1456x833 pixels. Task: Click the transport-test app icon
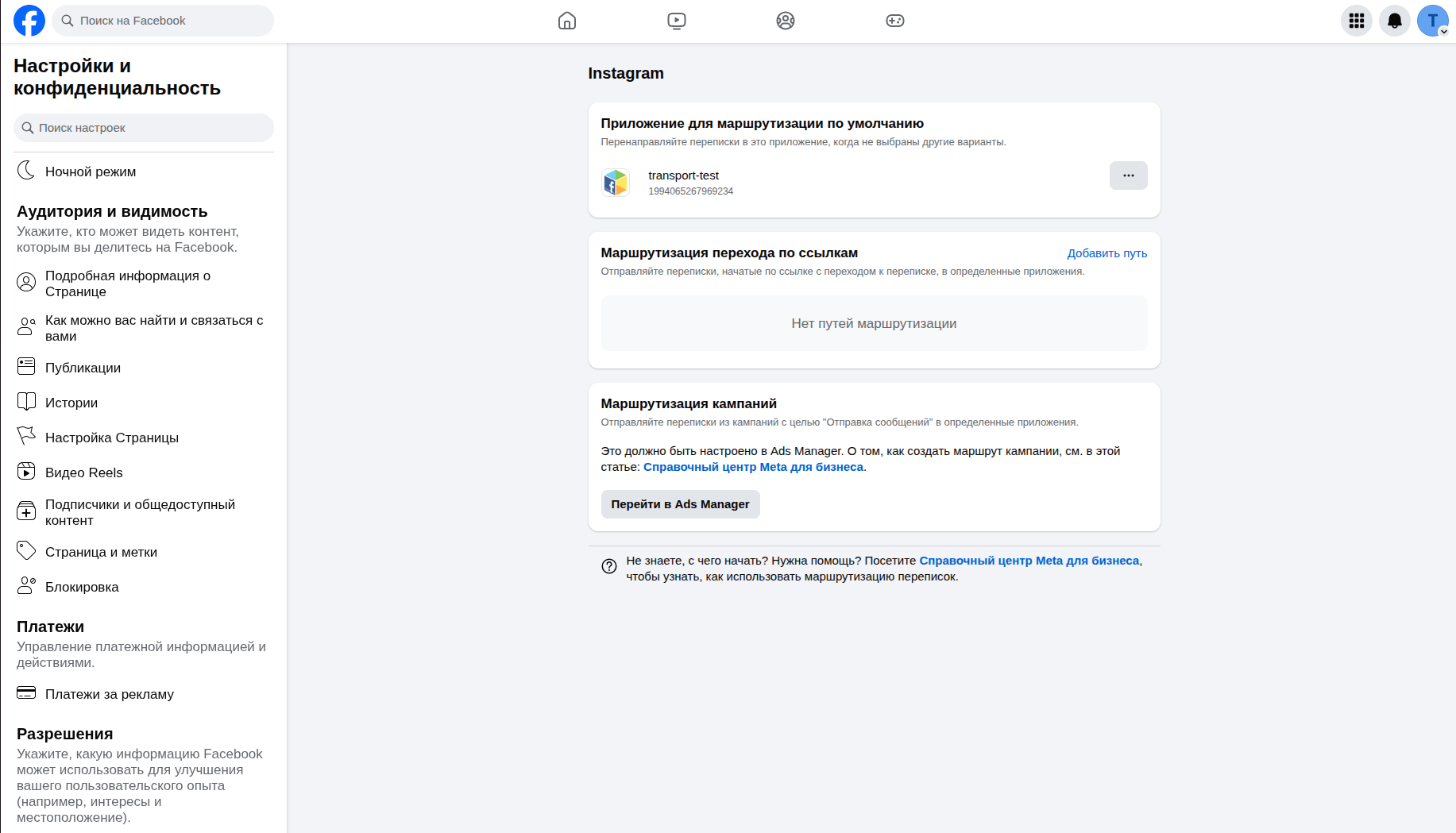point(616,183)
